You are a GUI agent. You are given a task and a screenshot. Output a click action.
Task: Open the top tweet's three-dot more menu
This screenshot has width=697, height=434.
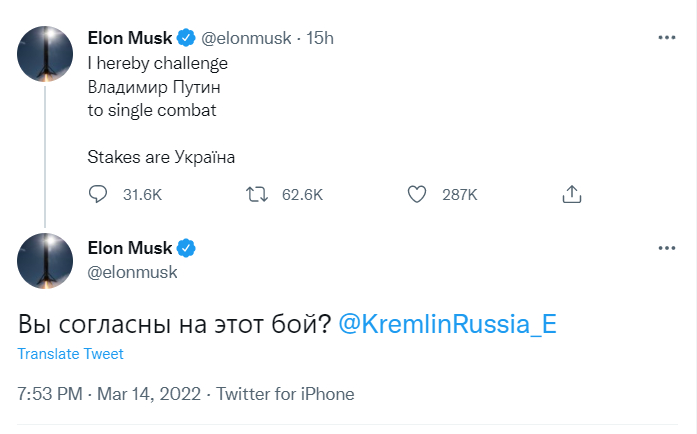point(667,38)
